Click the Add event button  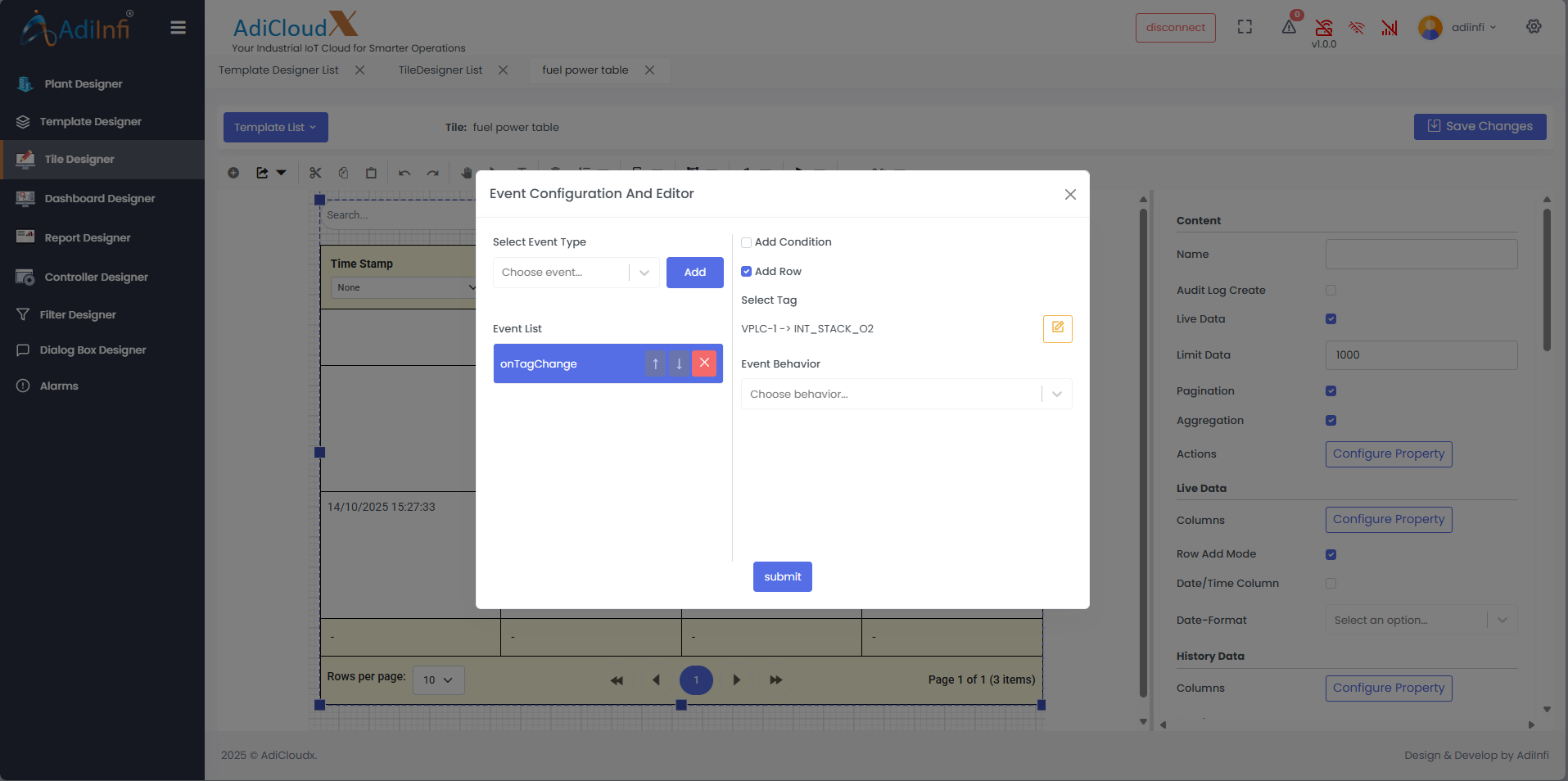click(x=694, y=273)
